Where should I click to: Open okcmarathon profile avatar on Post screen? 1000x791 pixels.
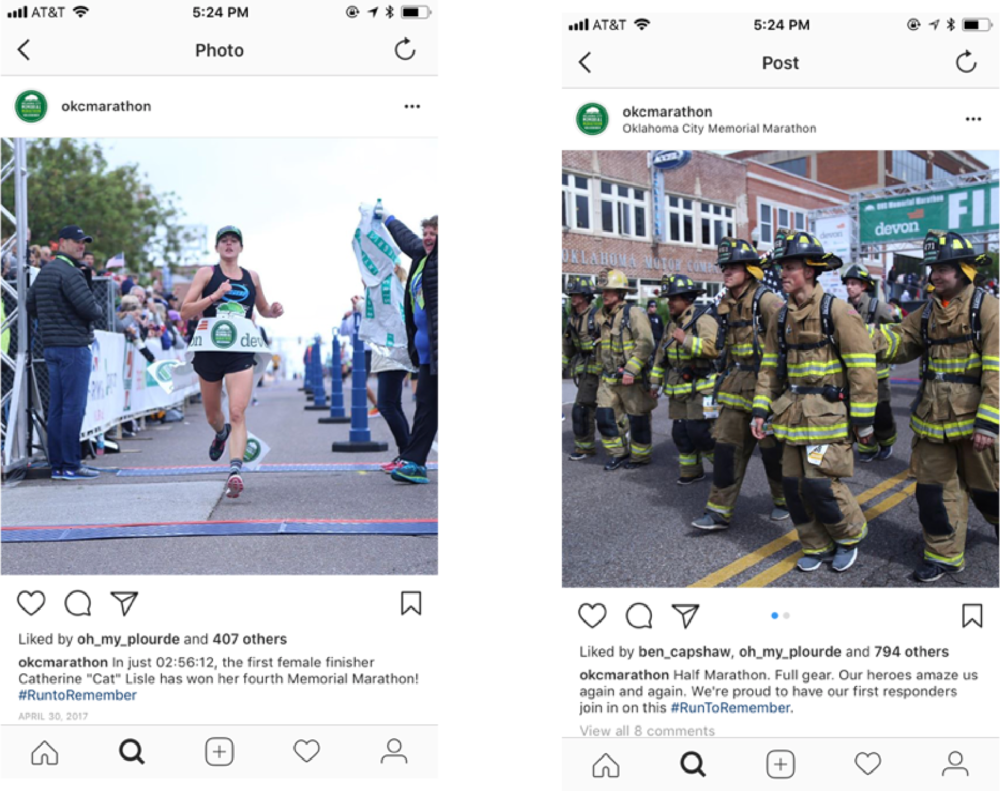592,119
